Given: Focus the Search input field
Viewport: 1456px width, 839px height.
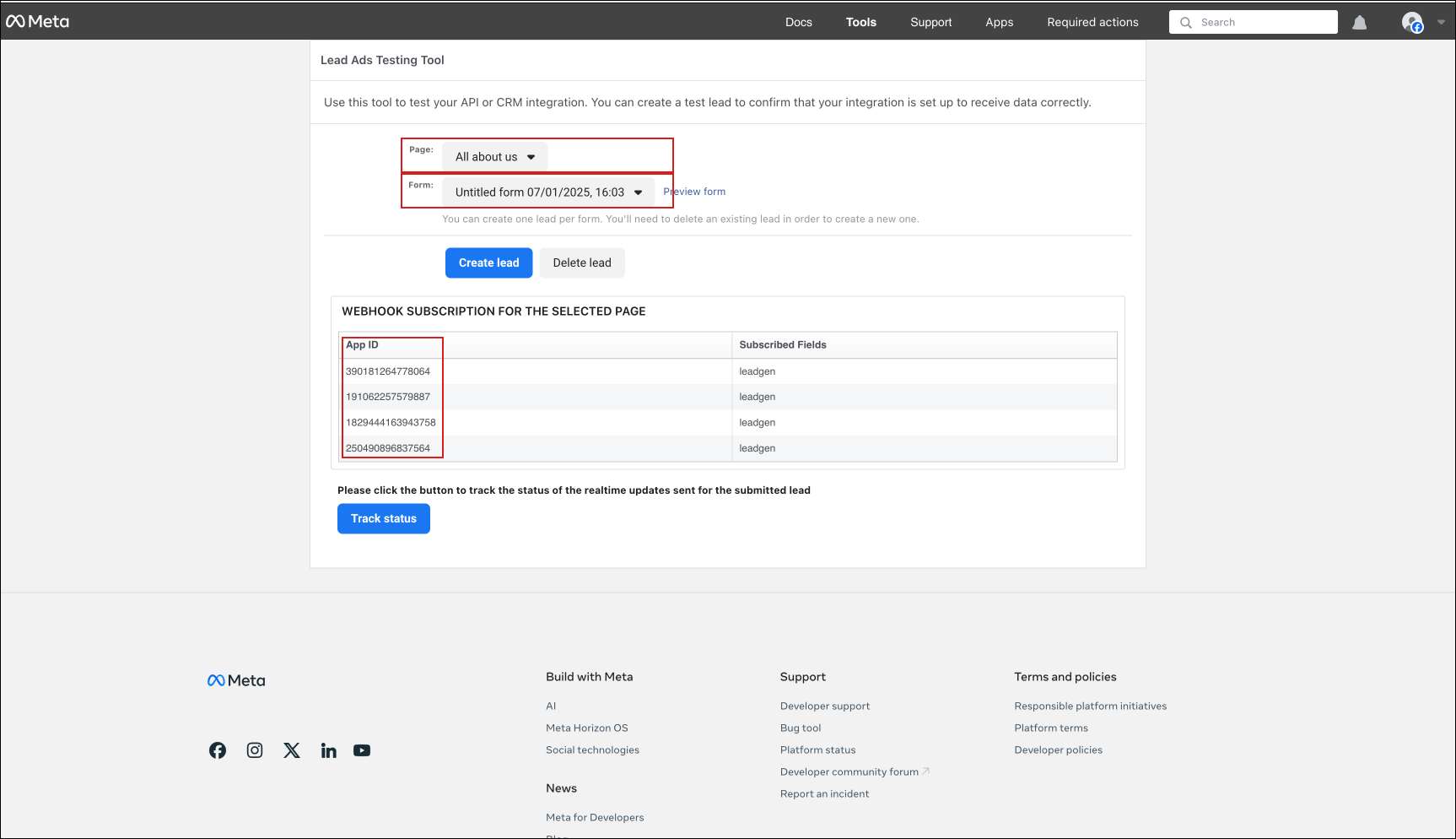Looking at the screenshot, I should click(1254, 22).
